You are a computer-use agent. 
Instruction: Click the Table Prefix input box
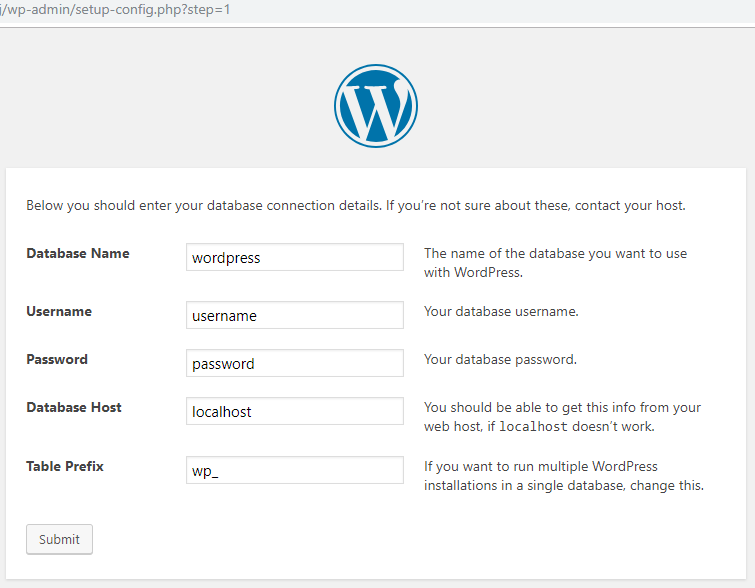point(295,470)
